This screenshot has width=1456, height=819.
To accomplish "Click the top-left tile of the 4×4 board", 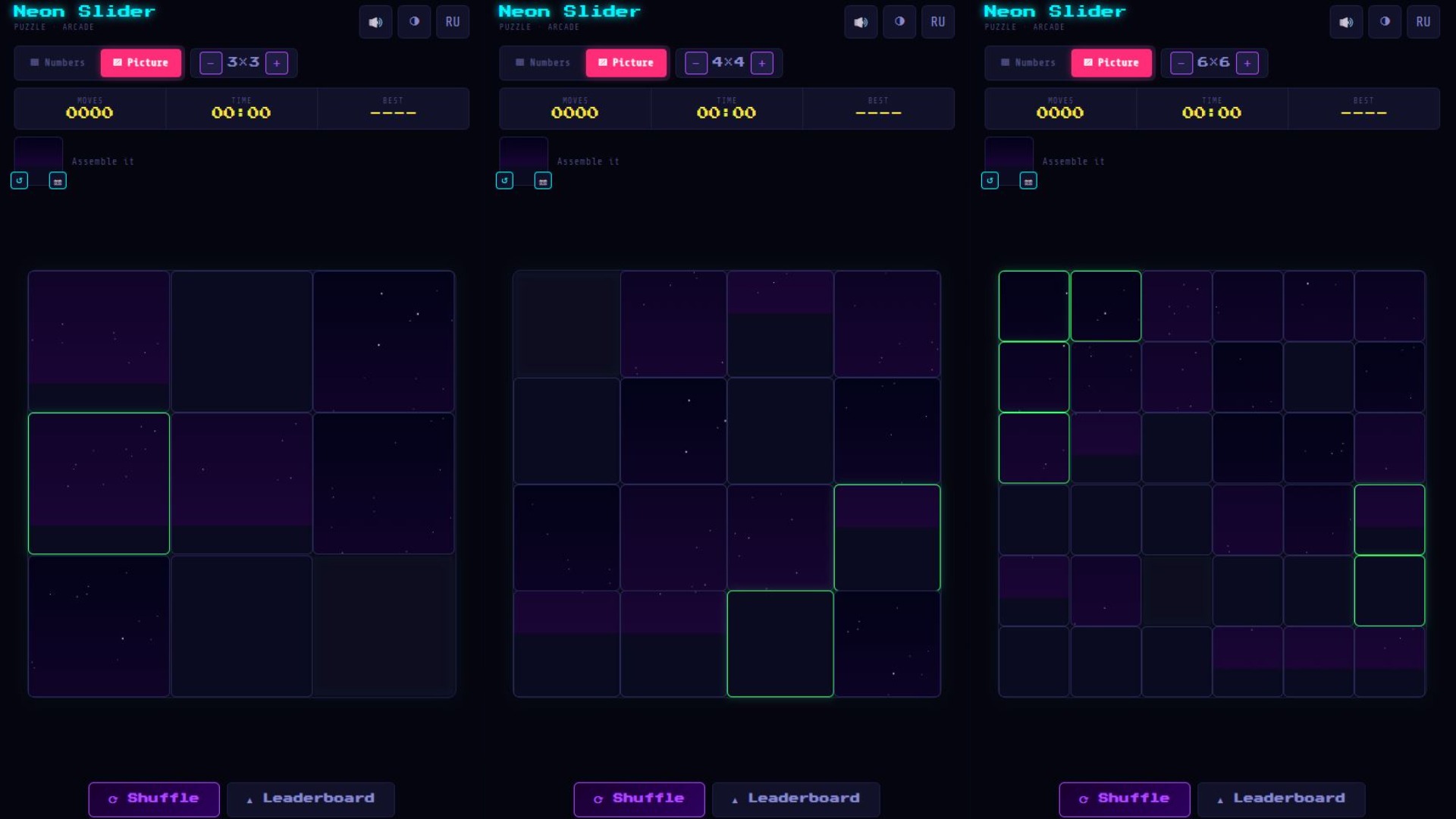I will click(567, 324).
